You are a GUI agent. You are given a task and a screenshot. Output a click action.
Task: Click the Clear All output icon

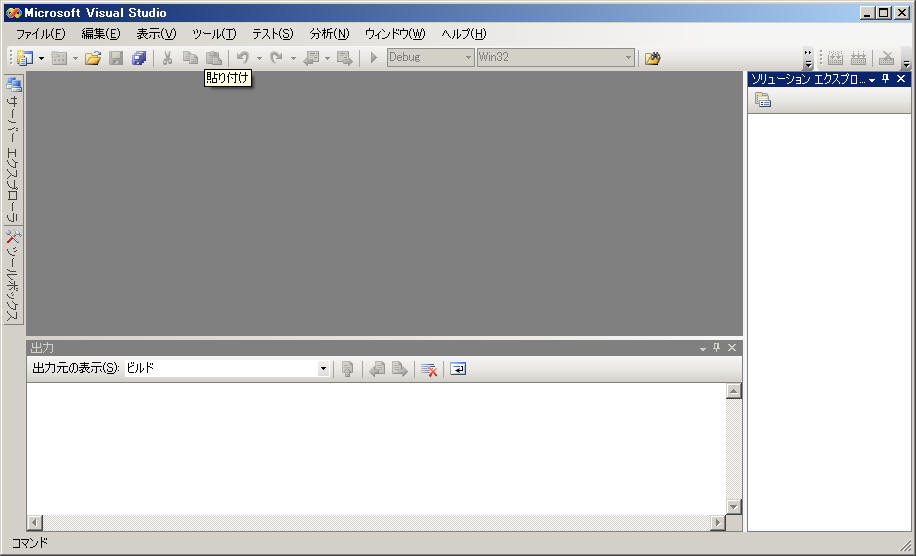pos(429,369)
